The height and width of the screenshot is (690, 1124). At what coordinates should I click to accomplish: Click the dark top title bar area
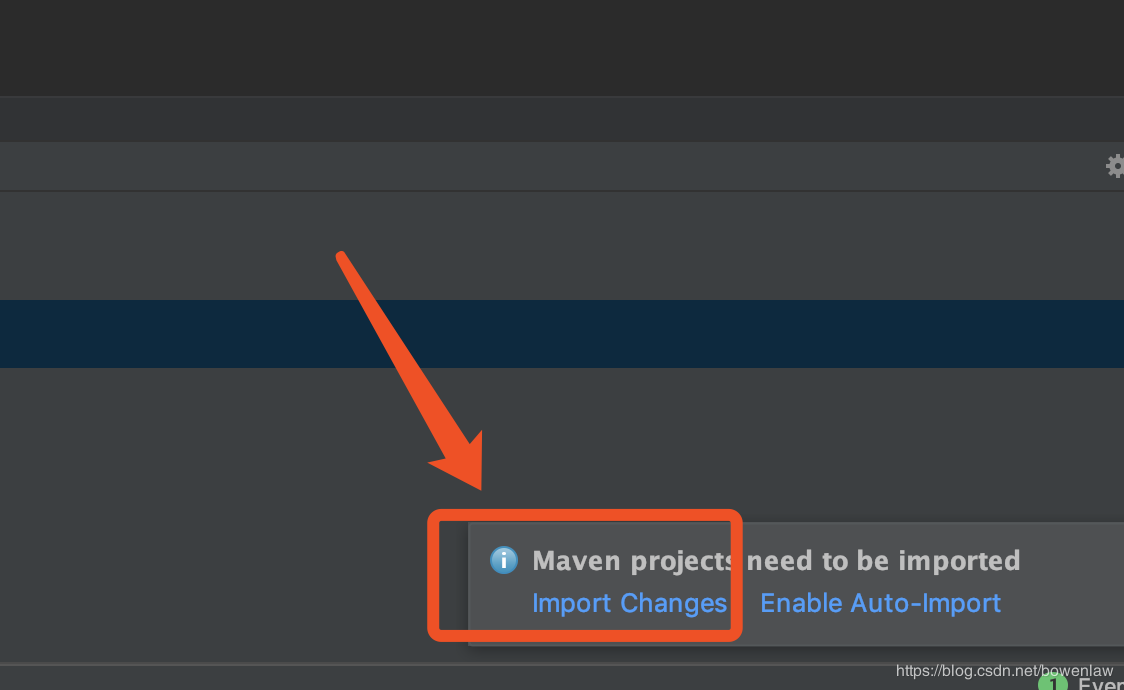coord(562,47)
